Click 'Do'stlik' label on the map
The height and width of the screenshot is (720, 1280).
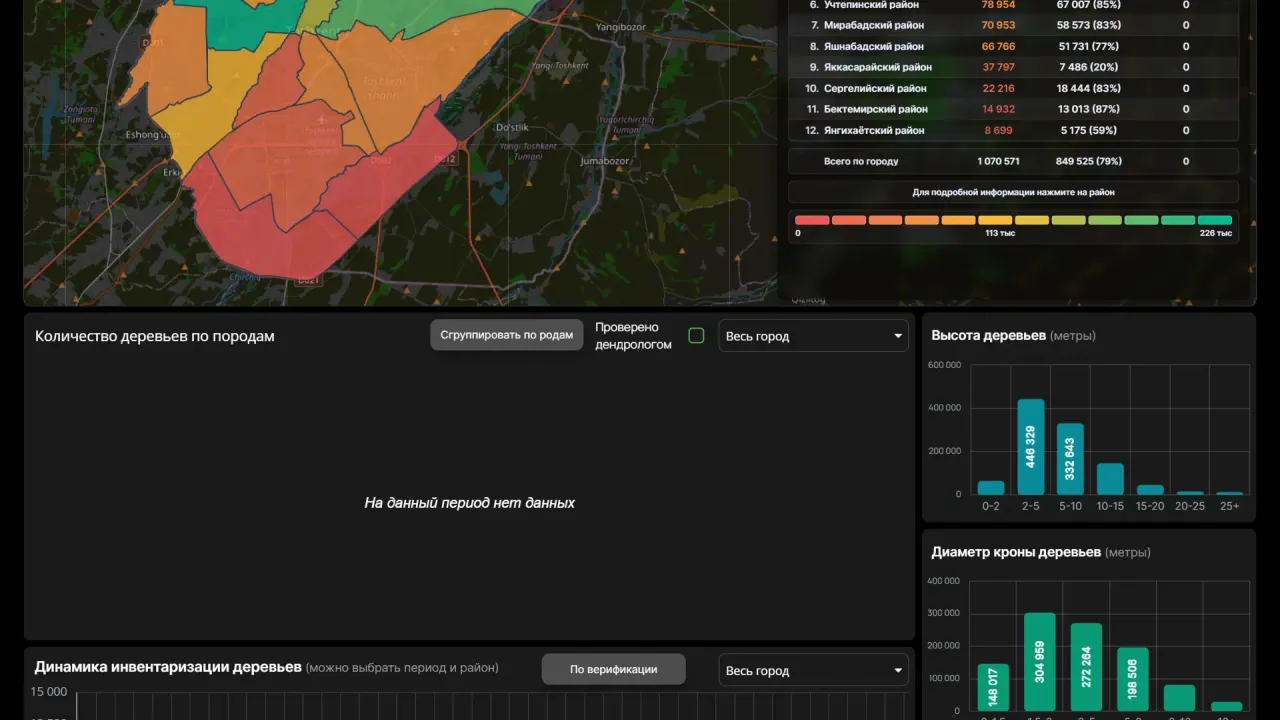coord(513,127)
